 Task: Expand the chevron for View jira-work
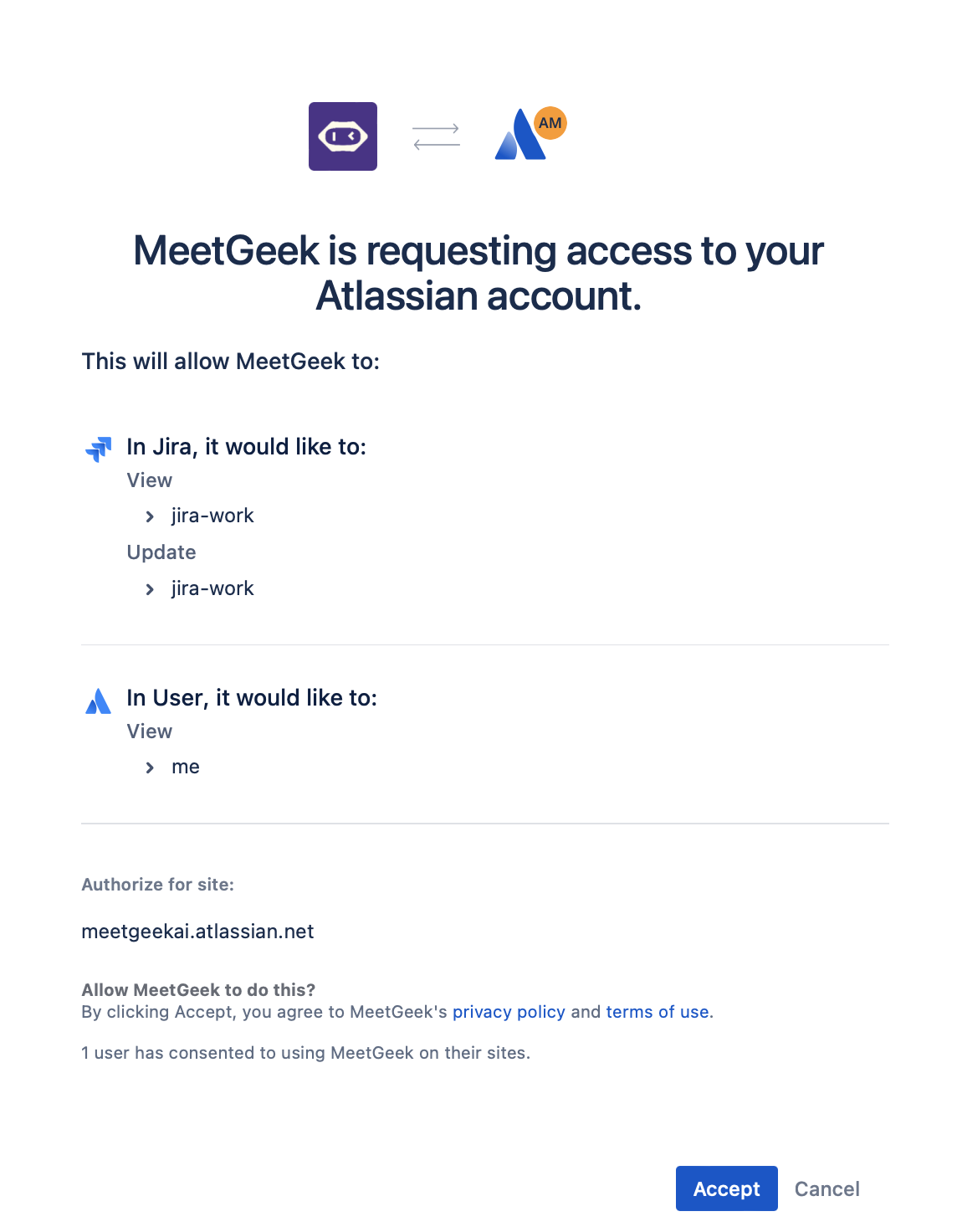150,516
